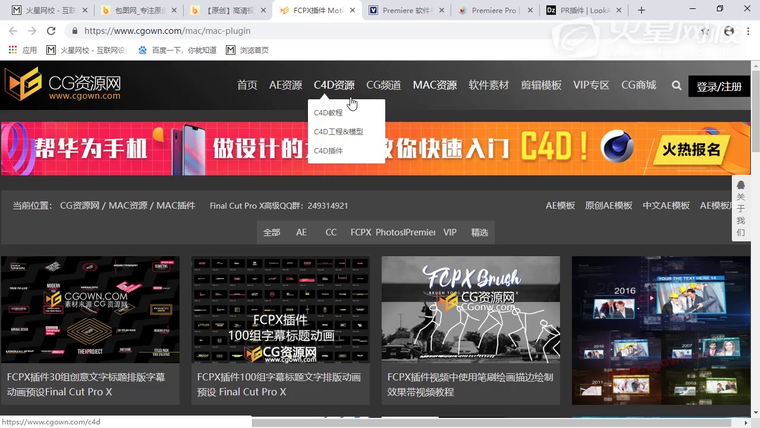
Task: Choose C4D工程&模型 in dropdown menu
Action: click(x=338, y=132)
